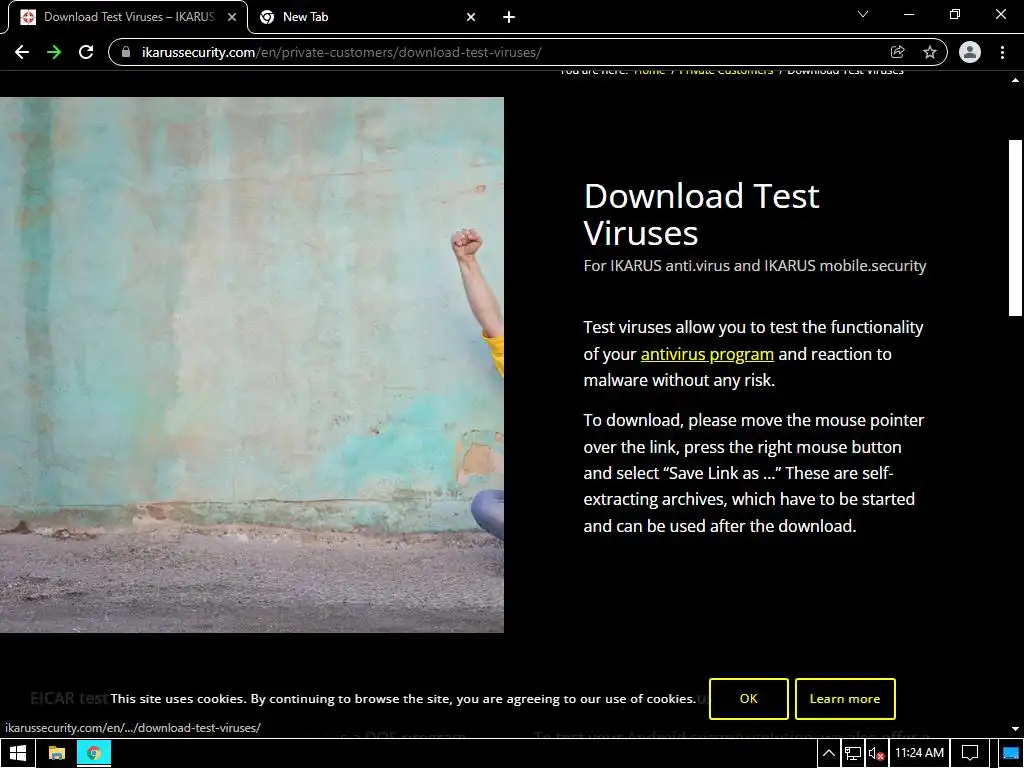Screen dimensions: 1024x768
Task: Follow the antivirus program link
Action: (x=707, y=354)
